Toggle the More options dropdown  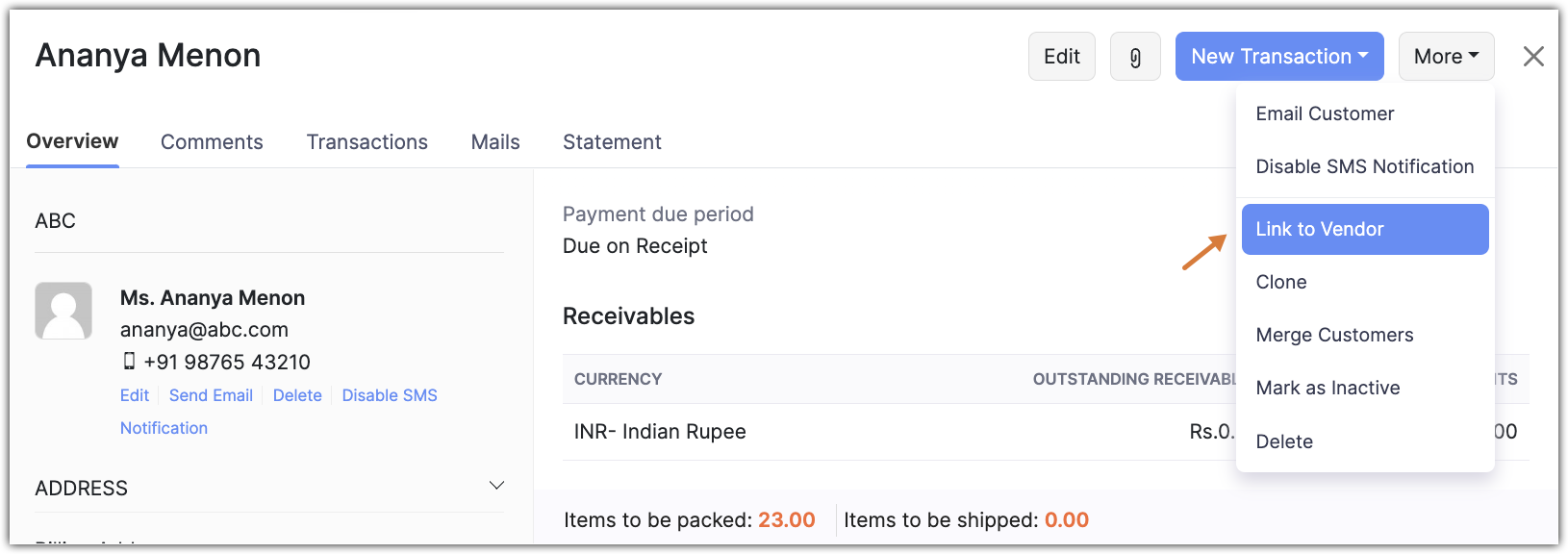pos(1446,57)
